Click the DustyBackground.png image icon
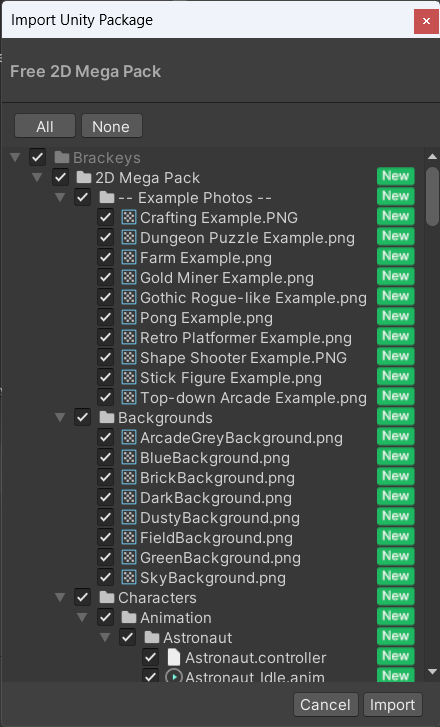This screenshot has height=727, width=440. click(128, 517)
